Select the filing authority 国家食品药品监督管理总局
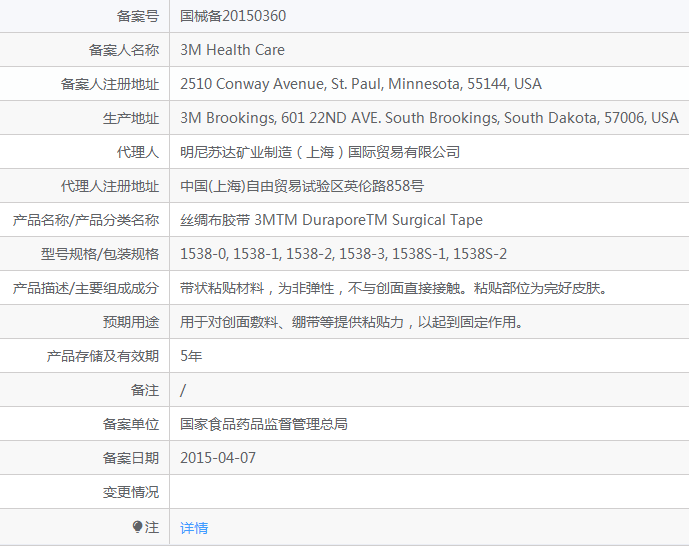Viewport: 689px width, 546px height. (x=264, y=424)
